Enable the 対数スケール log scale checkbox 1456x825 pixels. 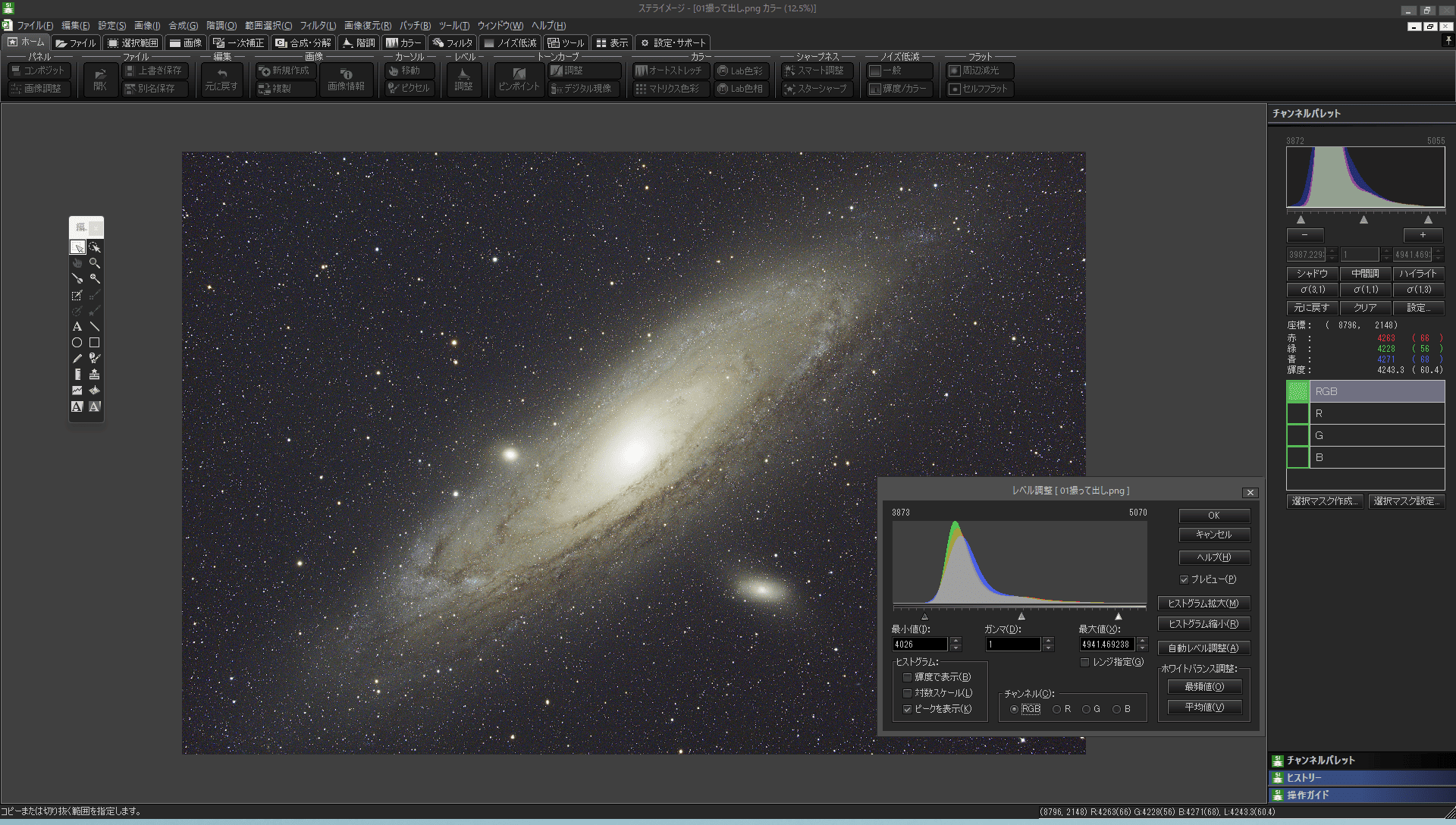click(907, 693)
